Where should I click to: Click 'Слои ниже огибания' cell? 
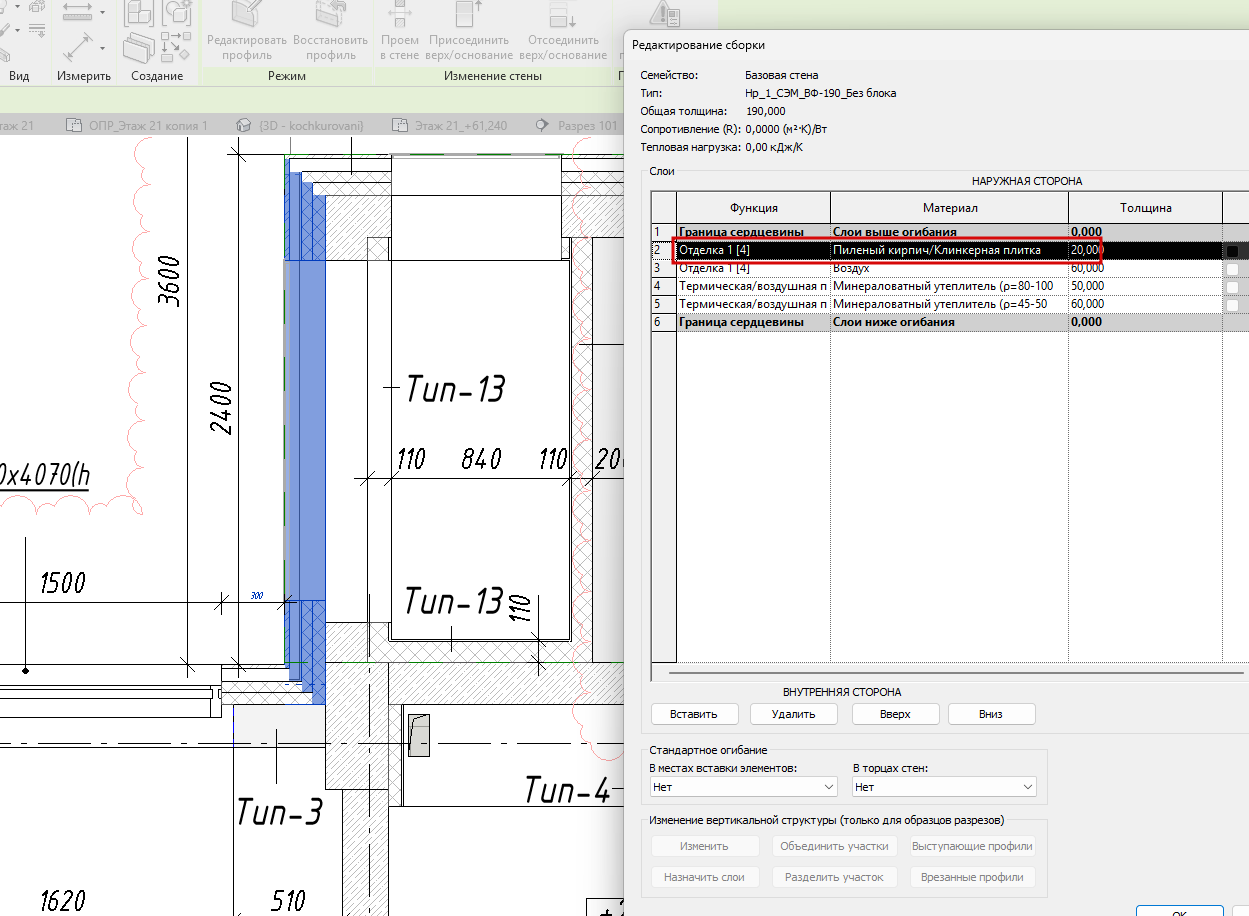(x=949, y=322)
